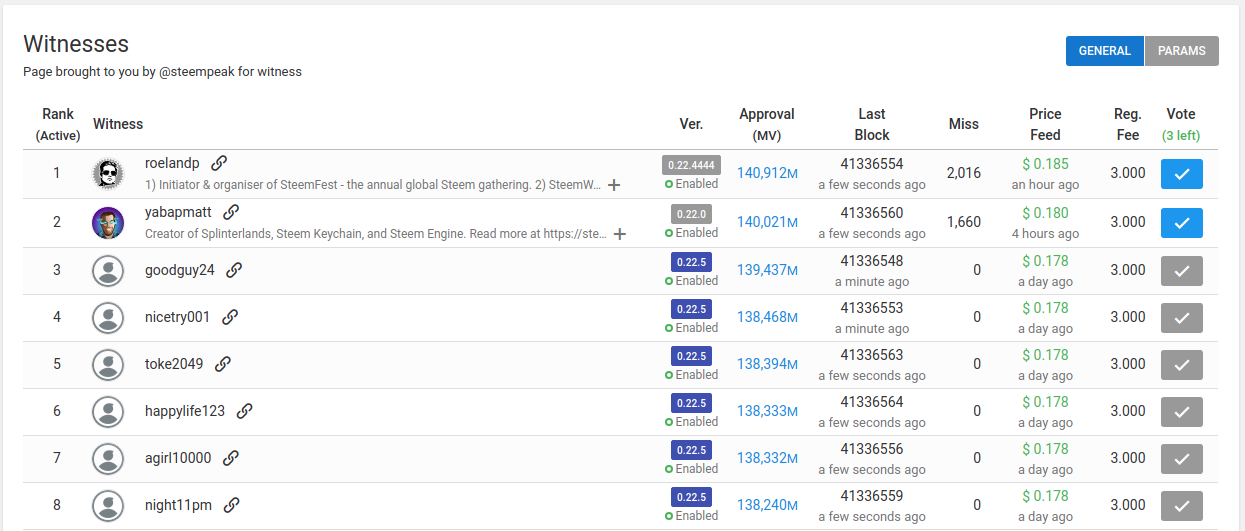The image size is (1245, 531).
Task: Click the link icon beside yabapmatt
Action: click(x=231, y=212)
